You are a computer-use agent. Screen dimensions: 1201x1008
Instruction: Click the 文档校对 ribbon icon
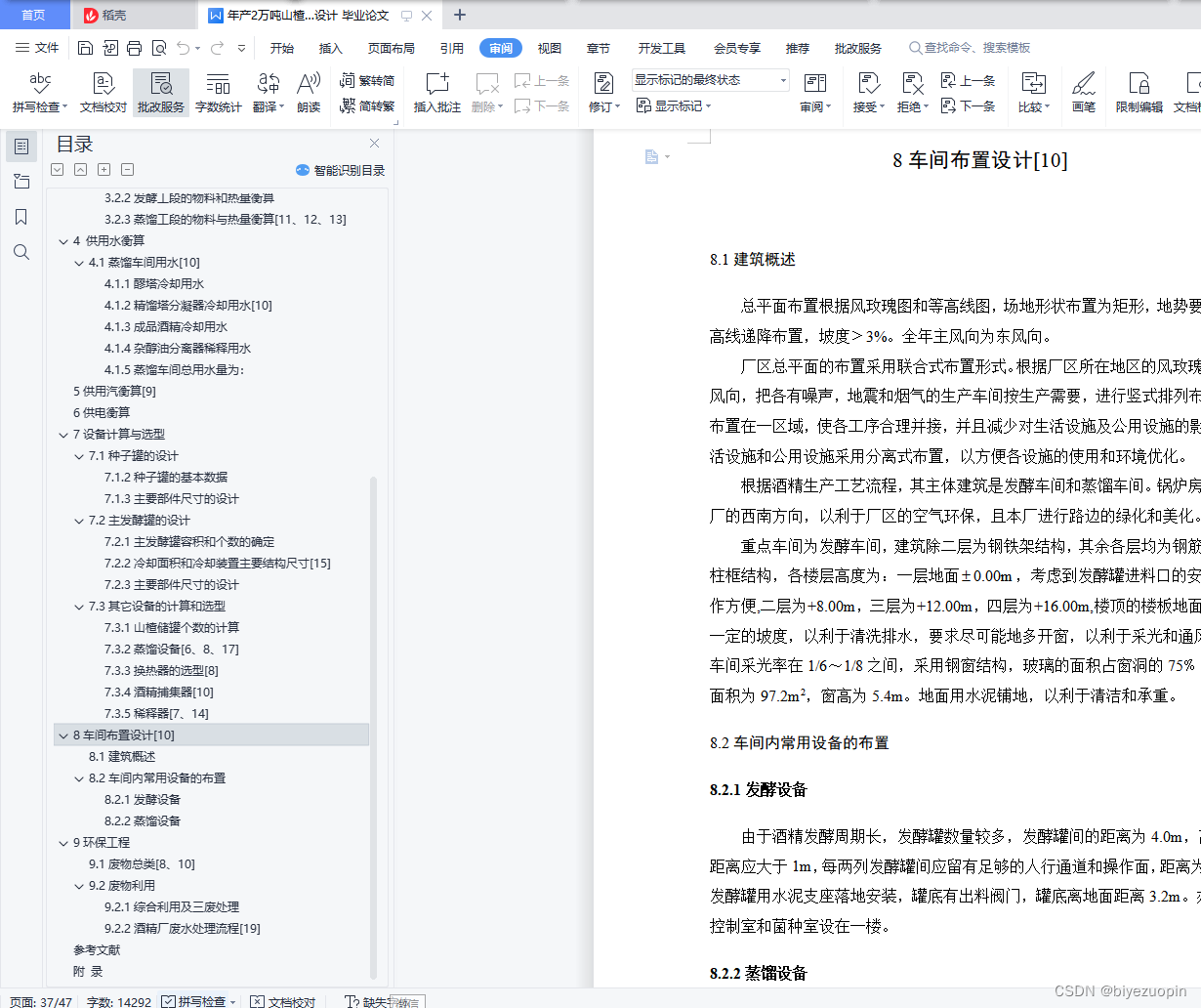coord(104,93)
